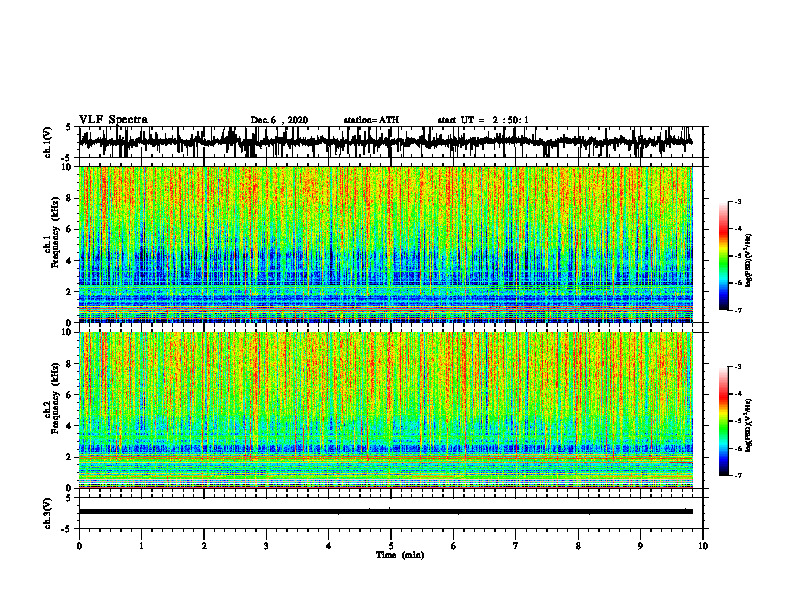The height and width of the screenshot is (612, 792).
Task: Click the "station=ATH" header label
Action: 371,120
